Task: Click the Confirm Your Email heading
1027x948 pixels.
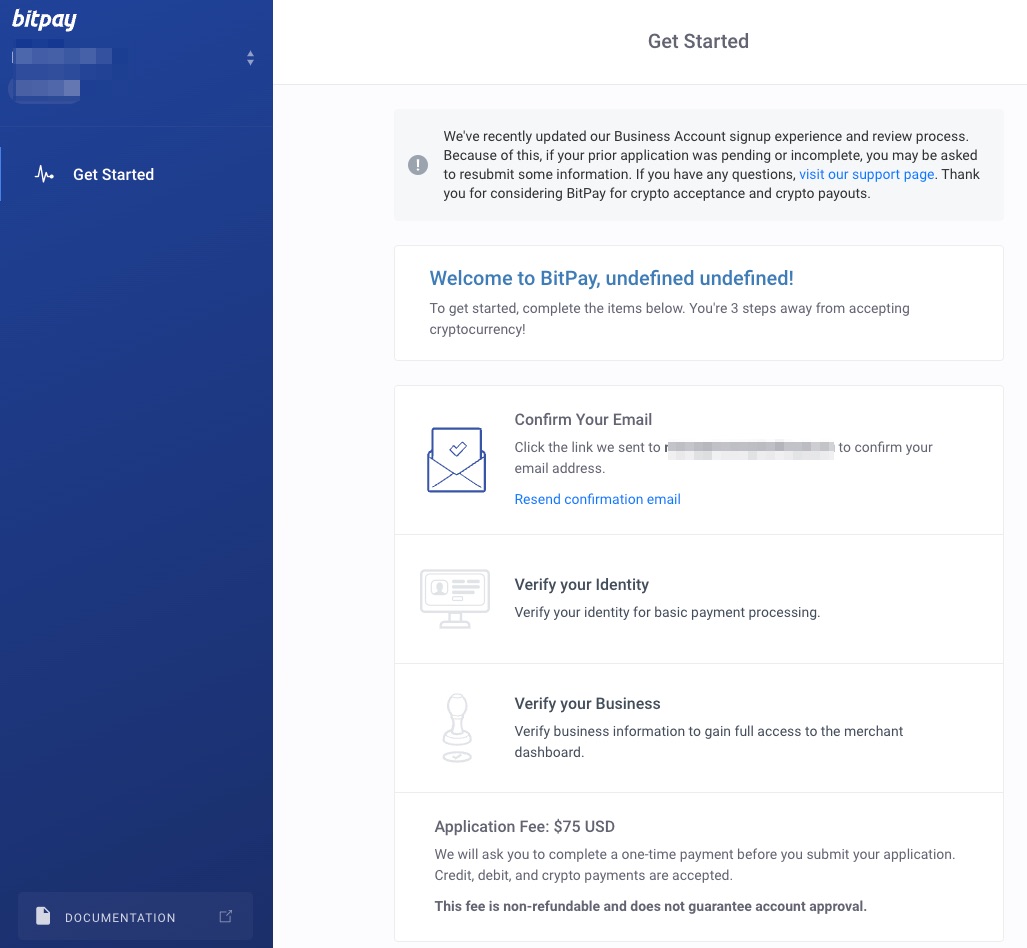Action: pos(583,419)
